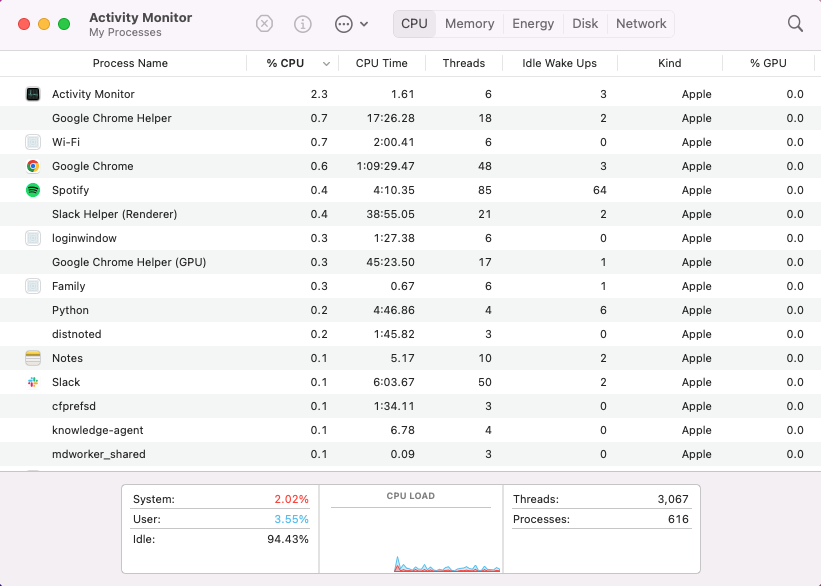Click Google Chrome's 48 threads value

(x=485, y=166)
